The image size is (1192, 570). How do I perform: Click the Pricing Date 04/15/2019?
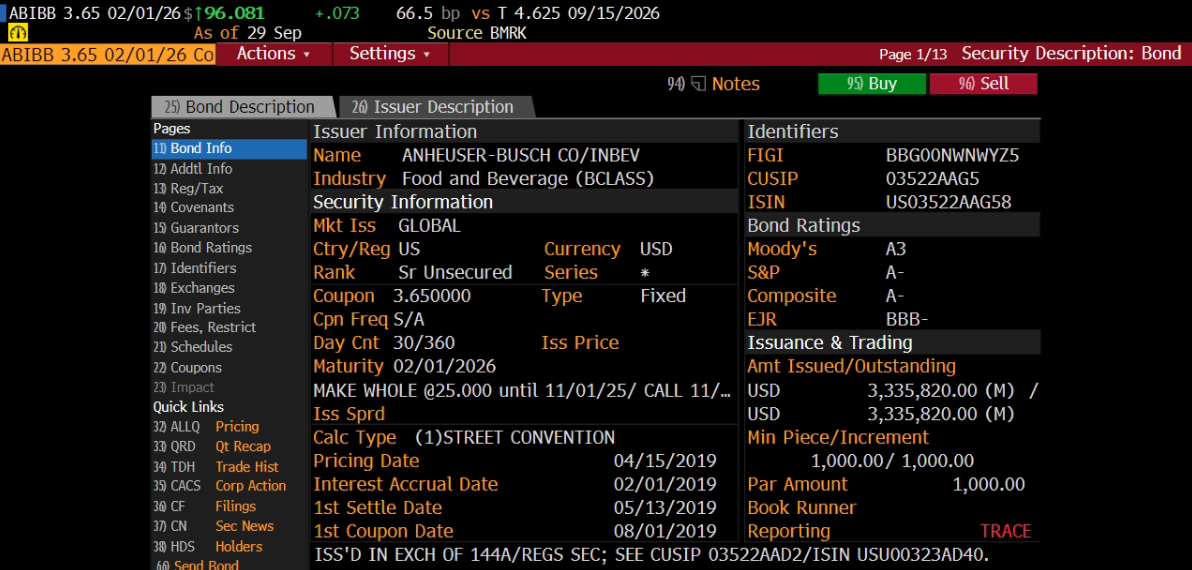coord(665,461)
